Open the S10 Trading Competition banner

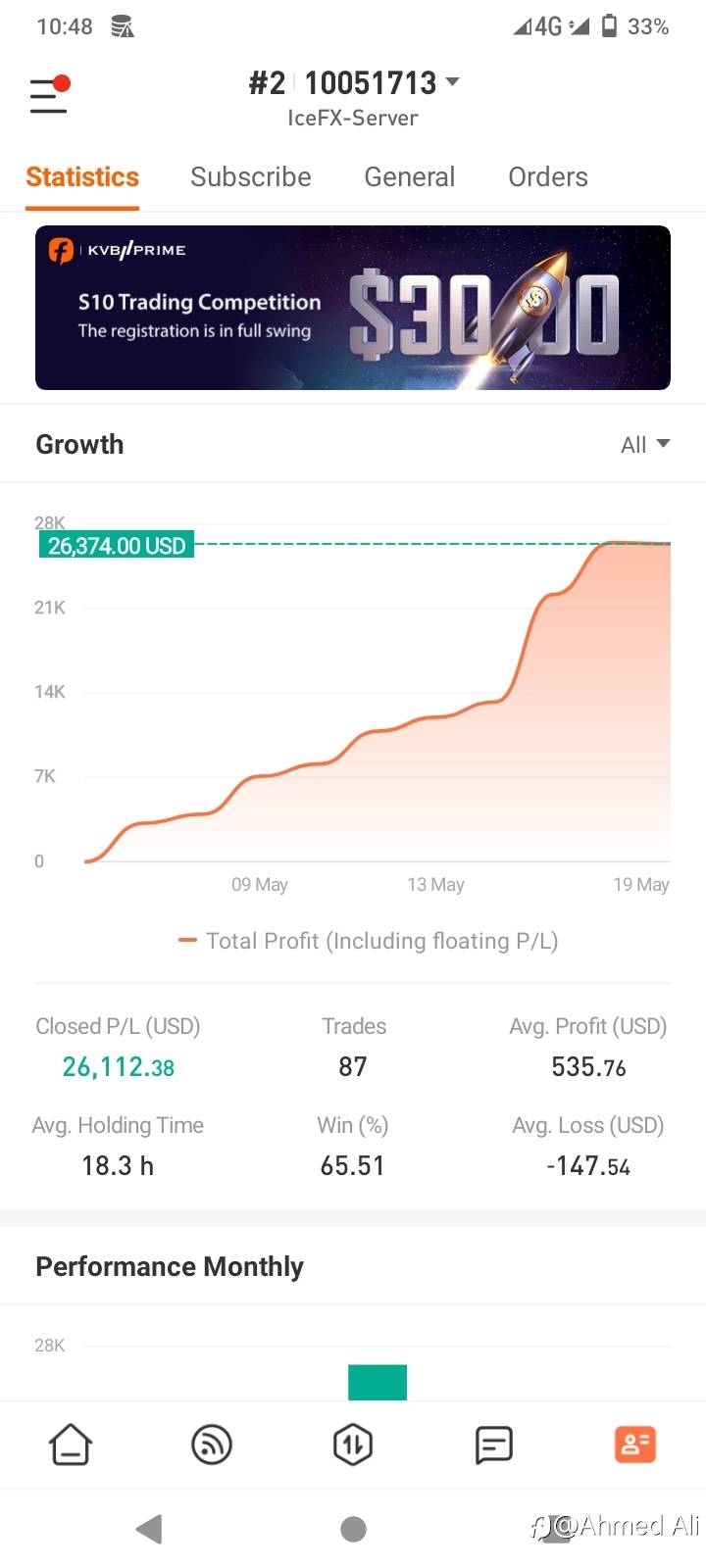coord(353,308)
